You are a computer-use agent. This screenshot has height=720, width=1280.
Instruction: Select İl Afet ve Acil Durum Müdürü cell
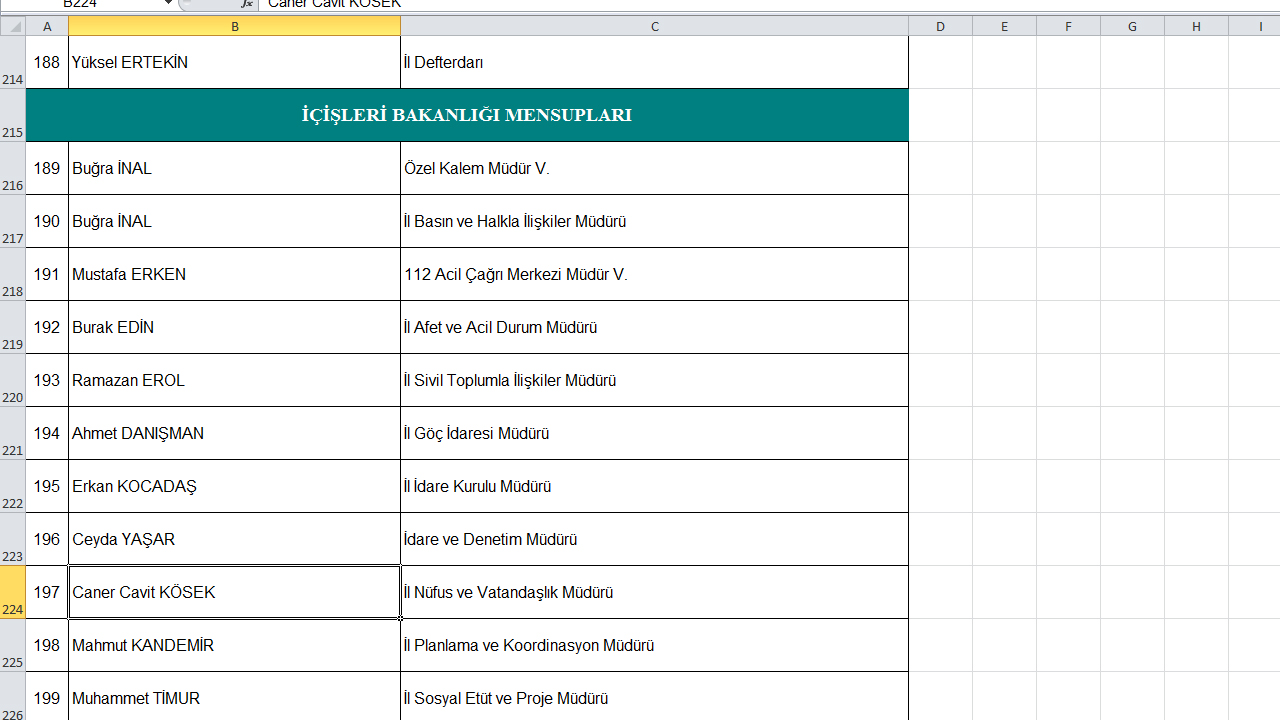[x=654, y=327]
